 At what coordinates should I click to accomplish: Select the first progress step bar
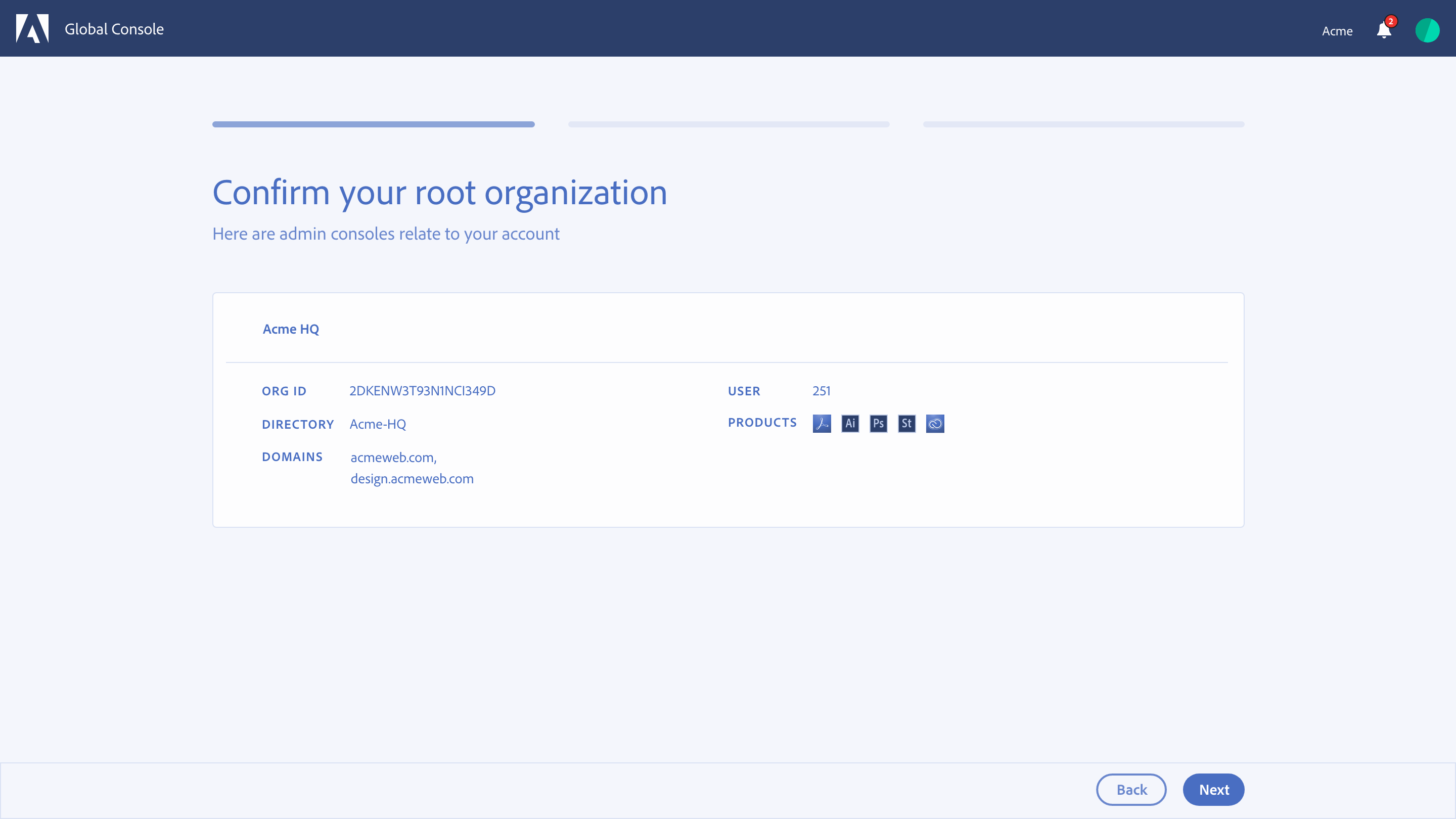pyautogui.click(x=374, y=124)
